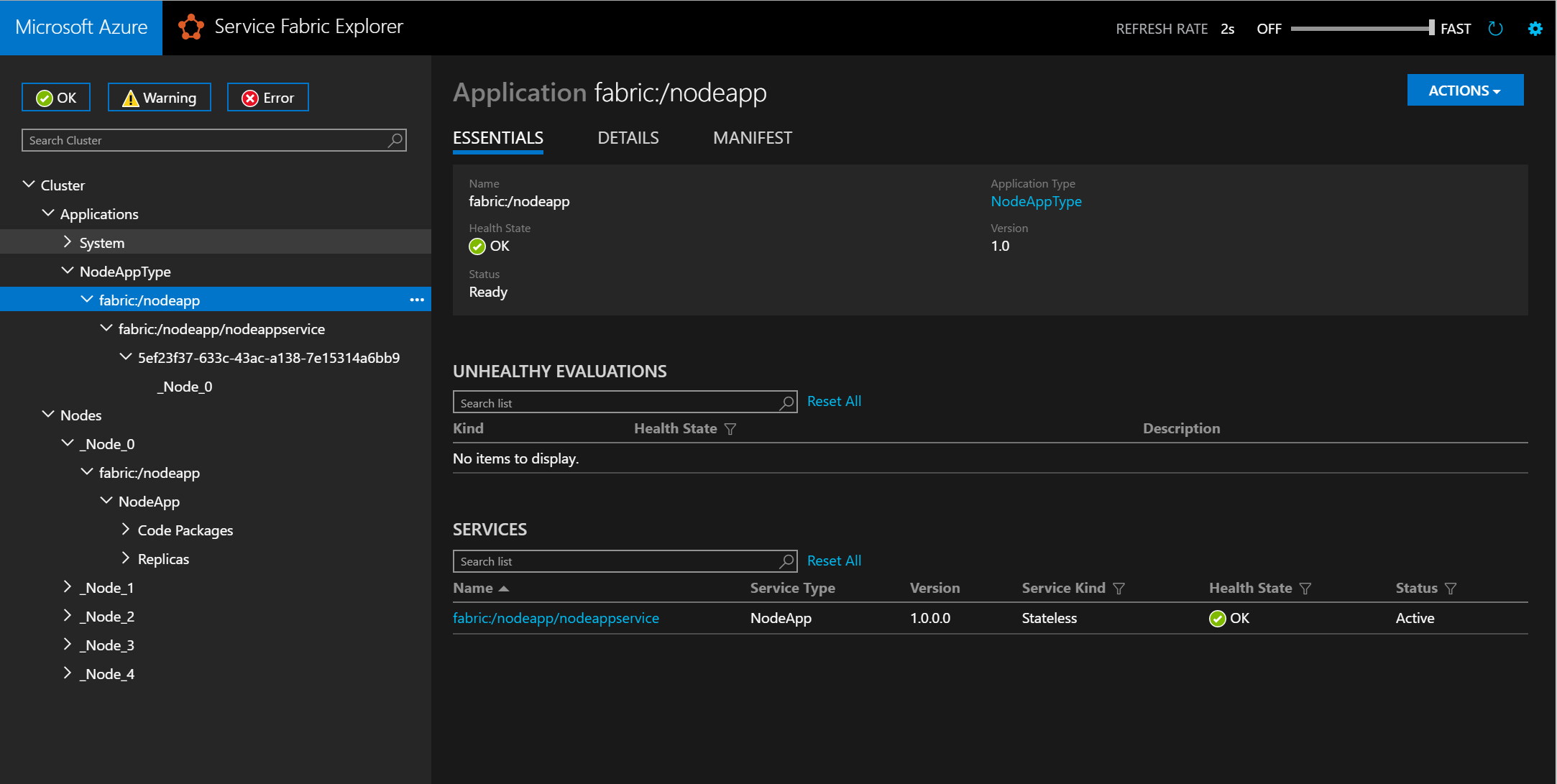Click the refresh/reload icon top right
Viewport: 1557px width, 784px height.
click(x=1495, y=27)
